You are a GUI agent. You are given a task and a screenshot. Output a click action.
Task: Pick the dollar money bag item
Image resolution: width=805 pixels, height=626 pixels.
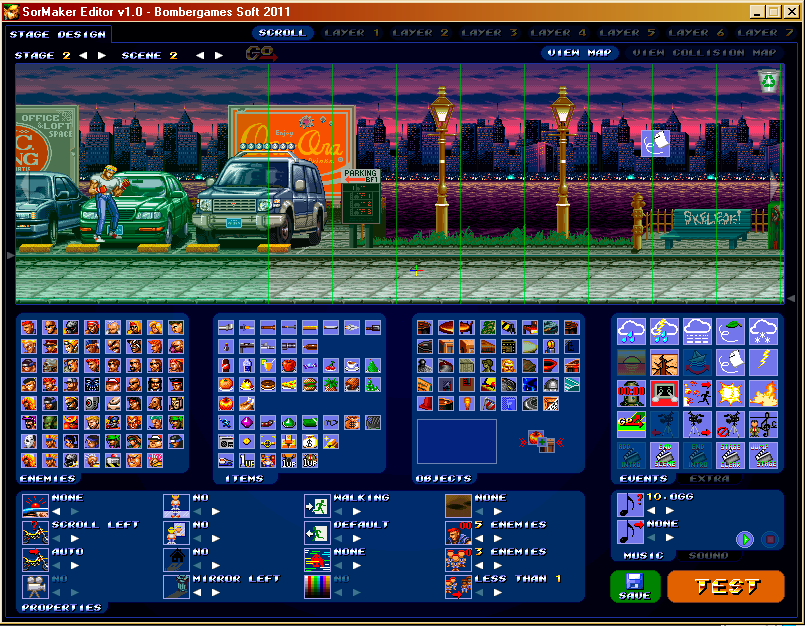(310, 441)
